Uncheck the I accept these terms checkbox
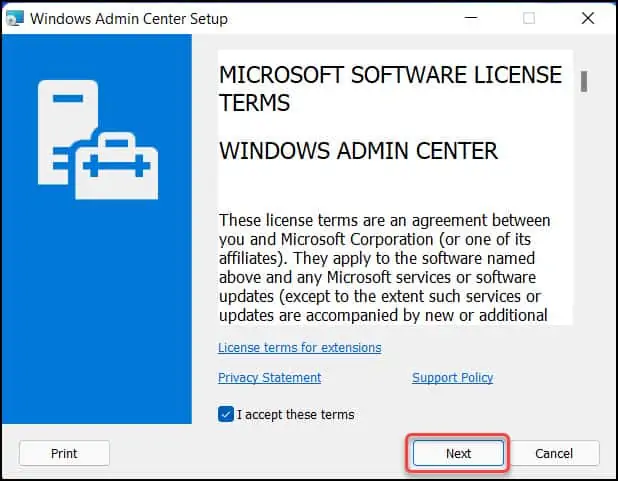 pos(226,414)
